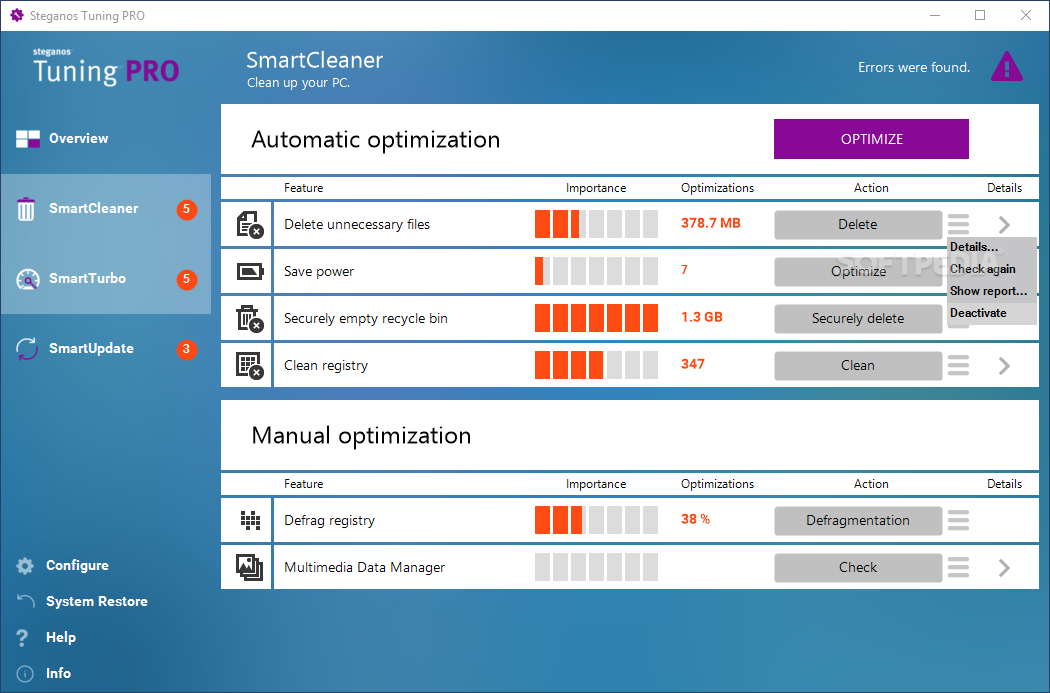
Task: Click the System Restore undo arrow icon
Action: [x=25, y=601]
